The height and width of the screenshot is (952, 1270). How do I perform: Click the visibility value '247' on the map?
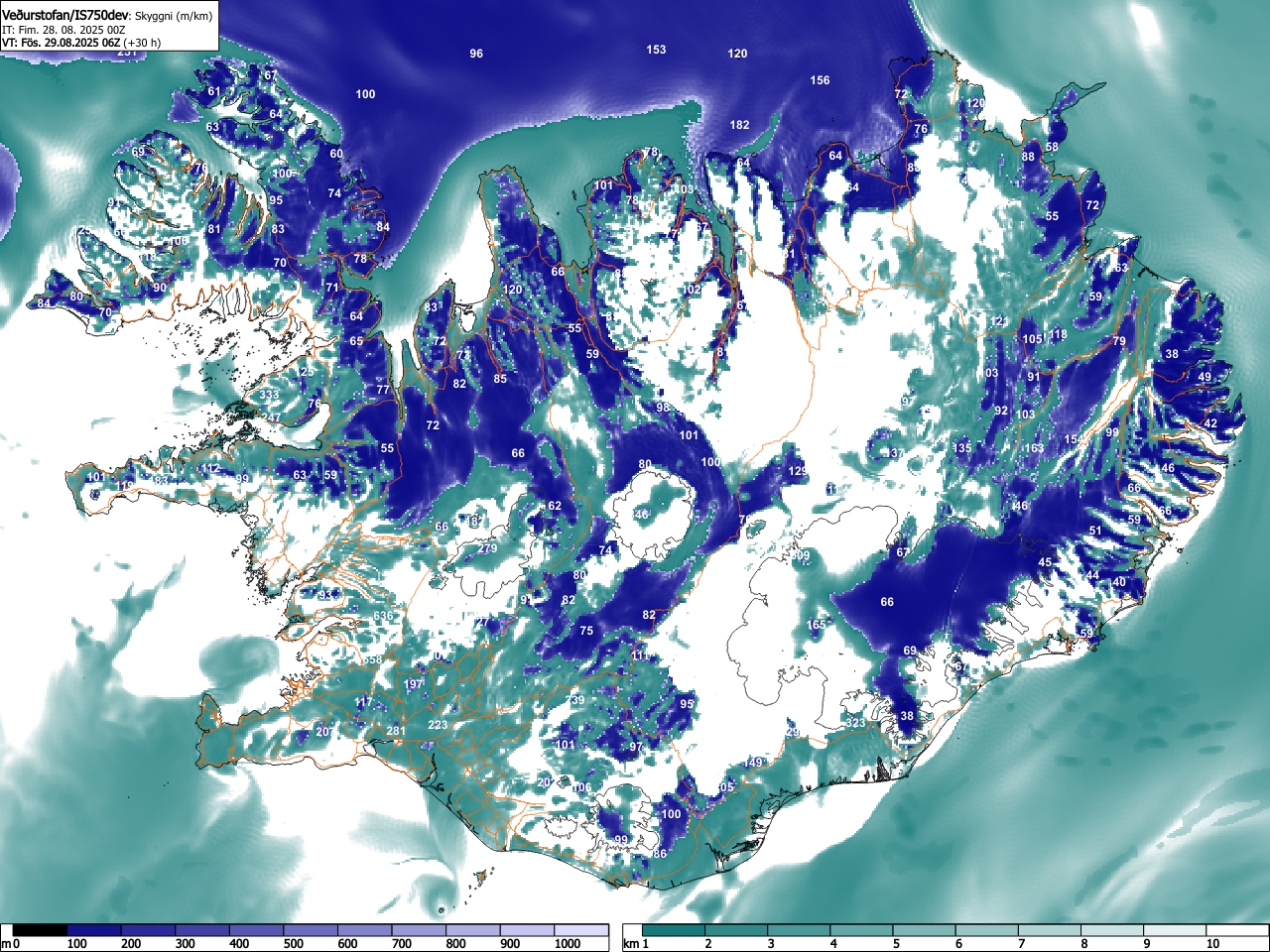(271, 417)
